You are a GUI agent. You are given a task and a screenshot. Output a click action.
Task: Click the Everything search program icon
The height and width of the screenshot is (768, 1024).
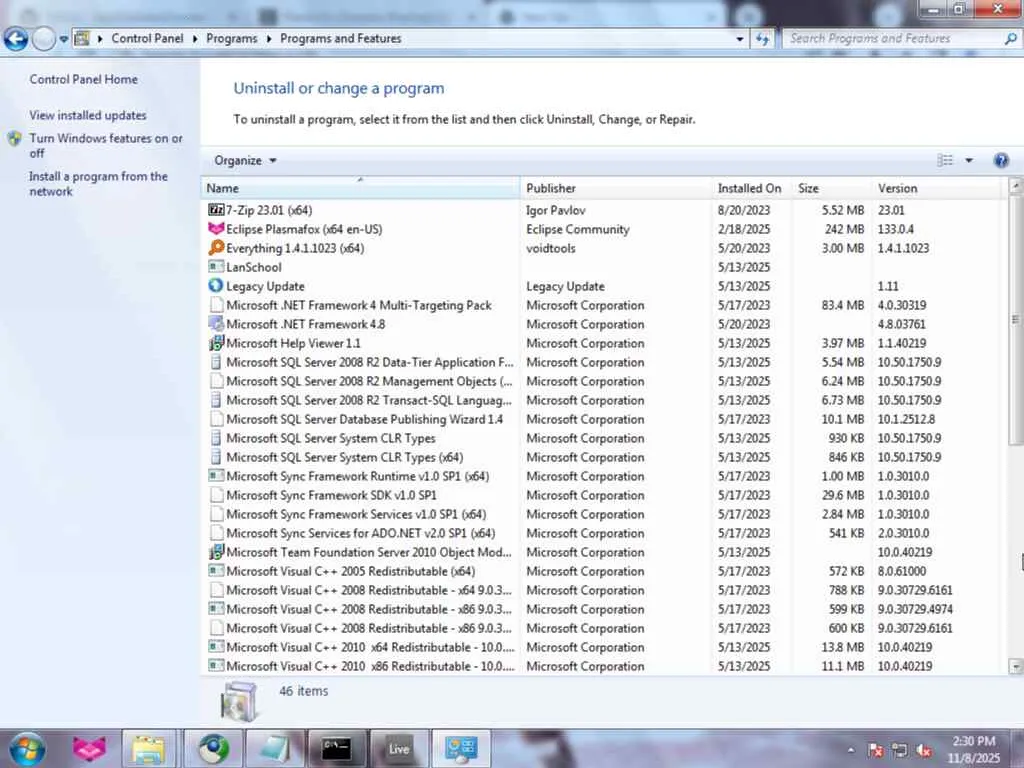pyautogui.click(x=216, y=248)
